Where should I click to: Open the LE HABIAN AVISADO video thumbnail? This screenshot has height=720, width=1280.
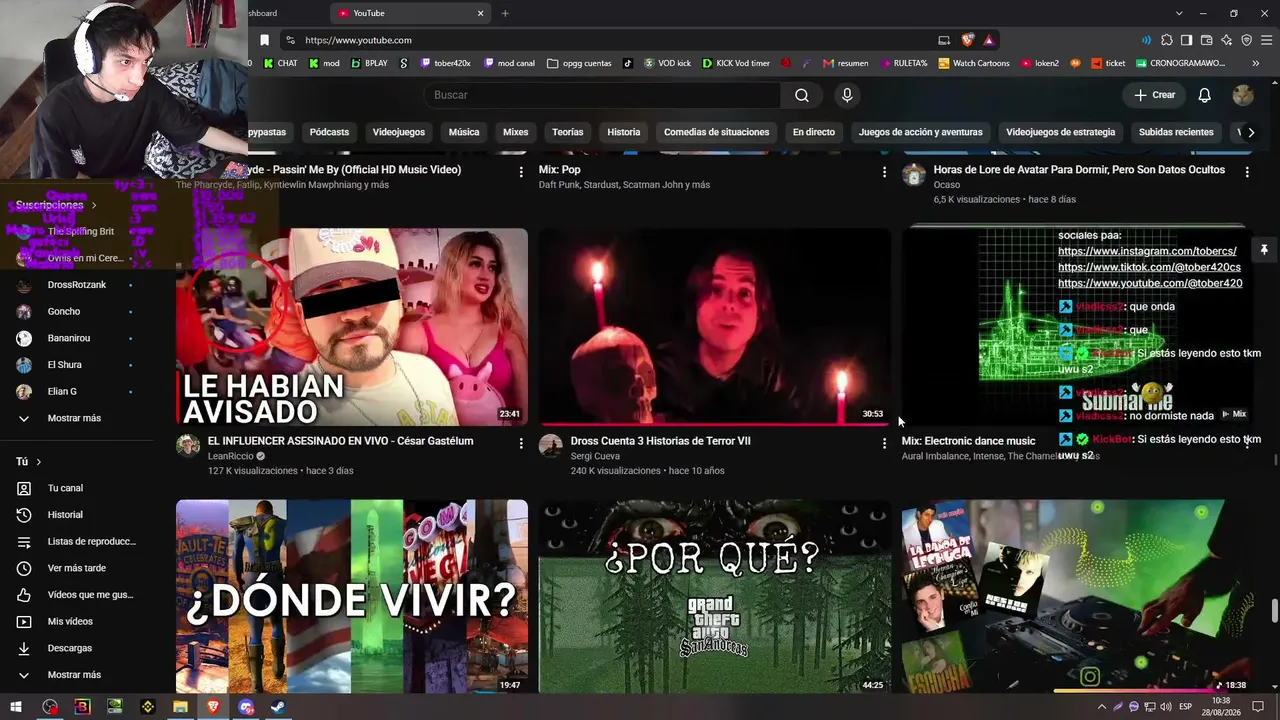(x=352, y=327)
